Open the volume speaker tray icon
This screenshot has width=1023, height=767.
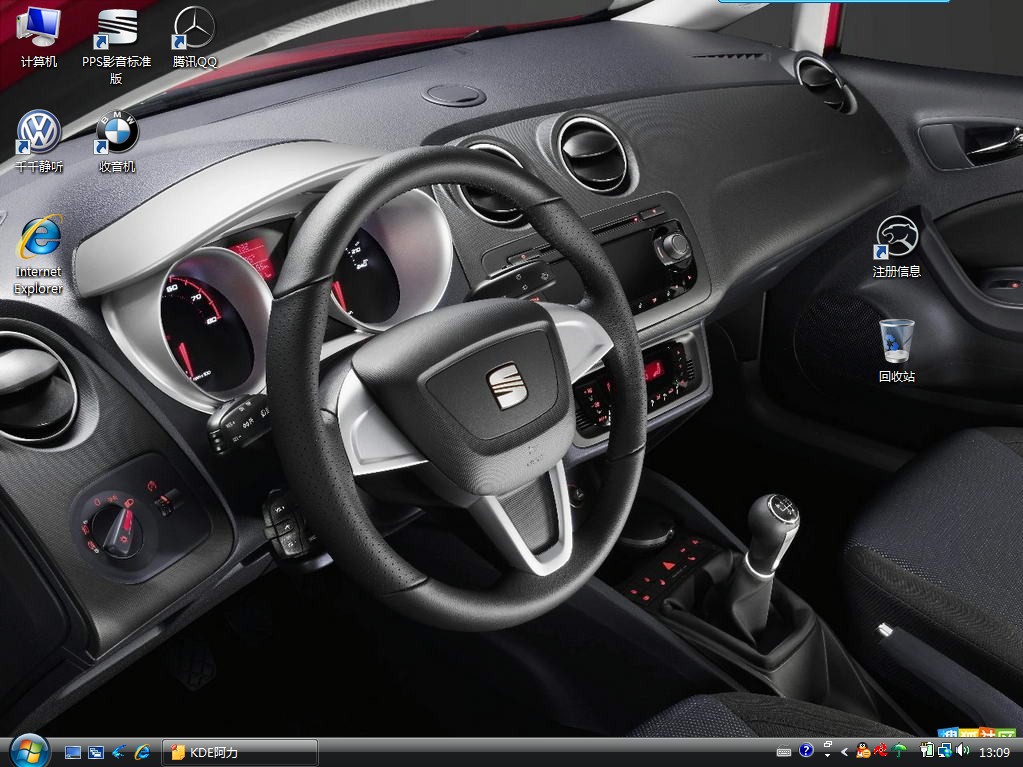click(962, 751)
